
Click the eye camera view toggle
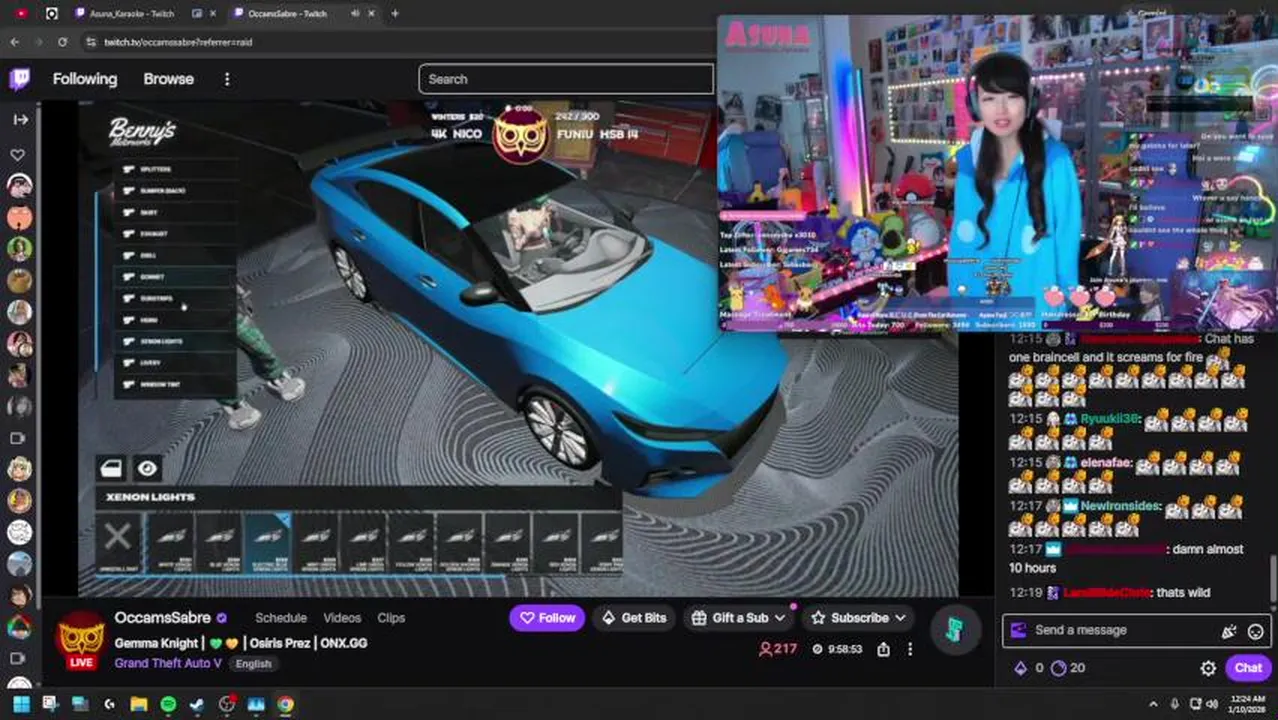[x=147, y=468]
